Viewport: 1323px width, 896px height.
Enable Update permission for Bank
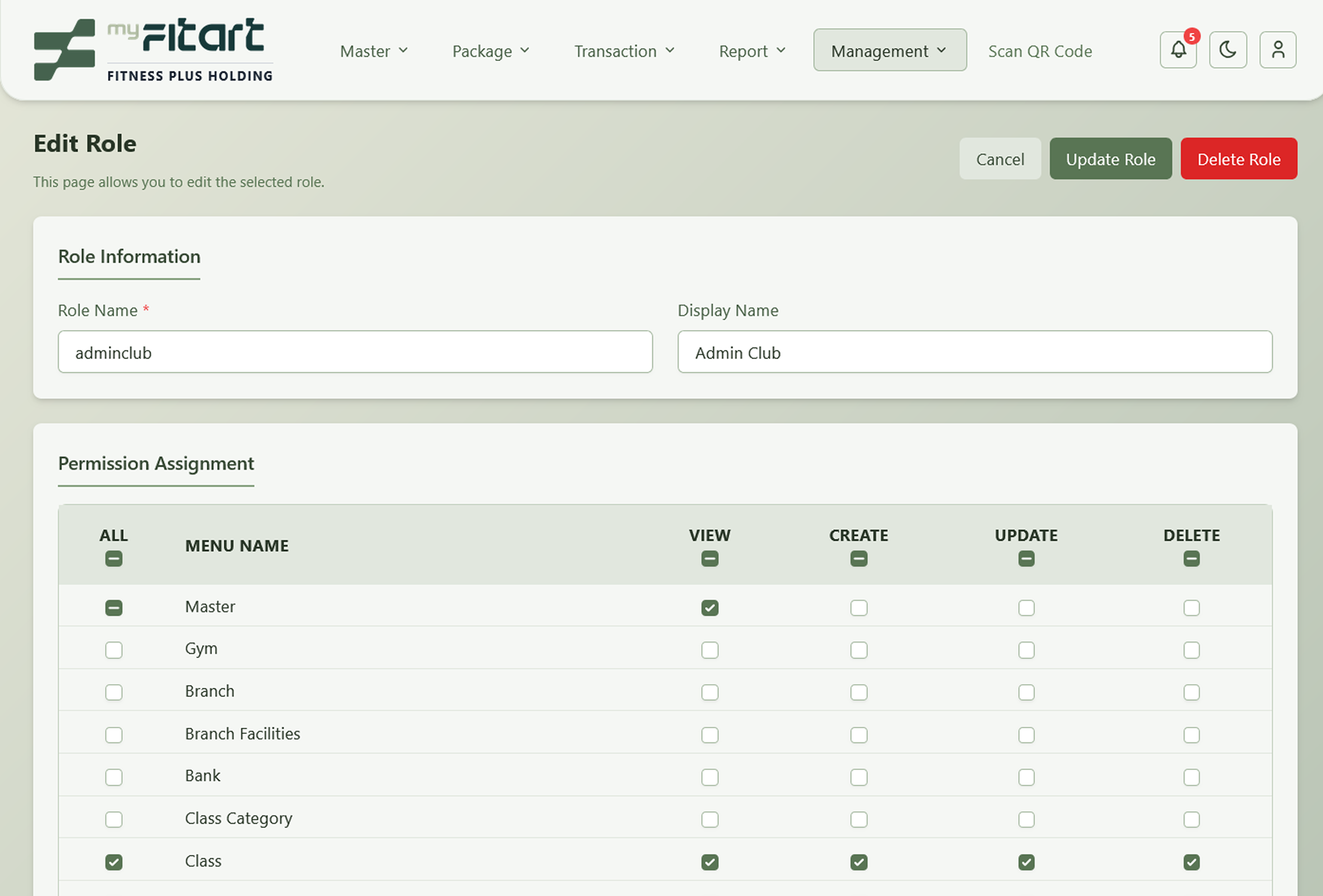1026,777
